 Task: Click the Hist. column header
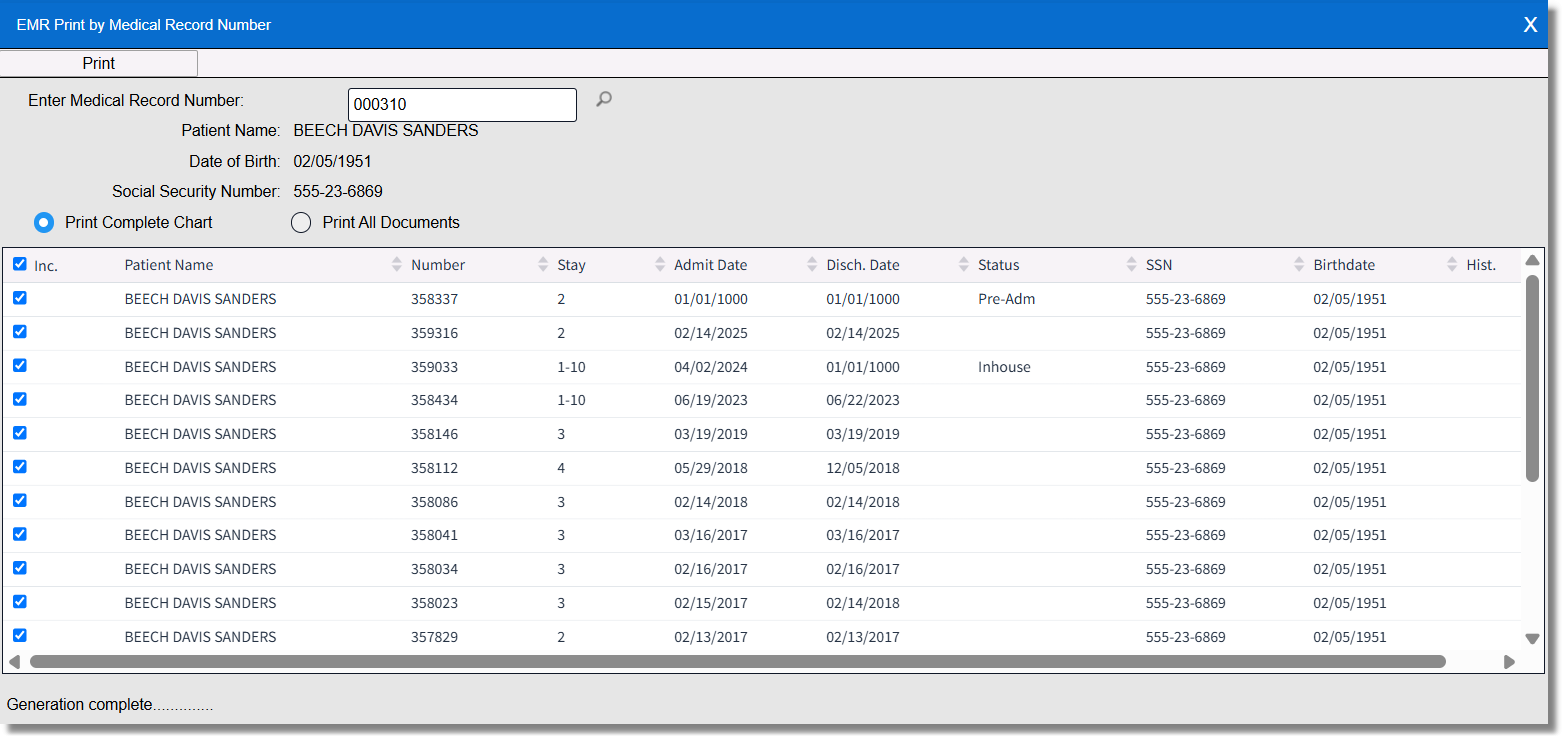coord(1481,265)
